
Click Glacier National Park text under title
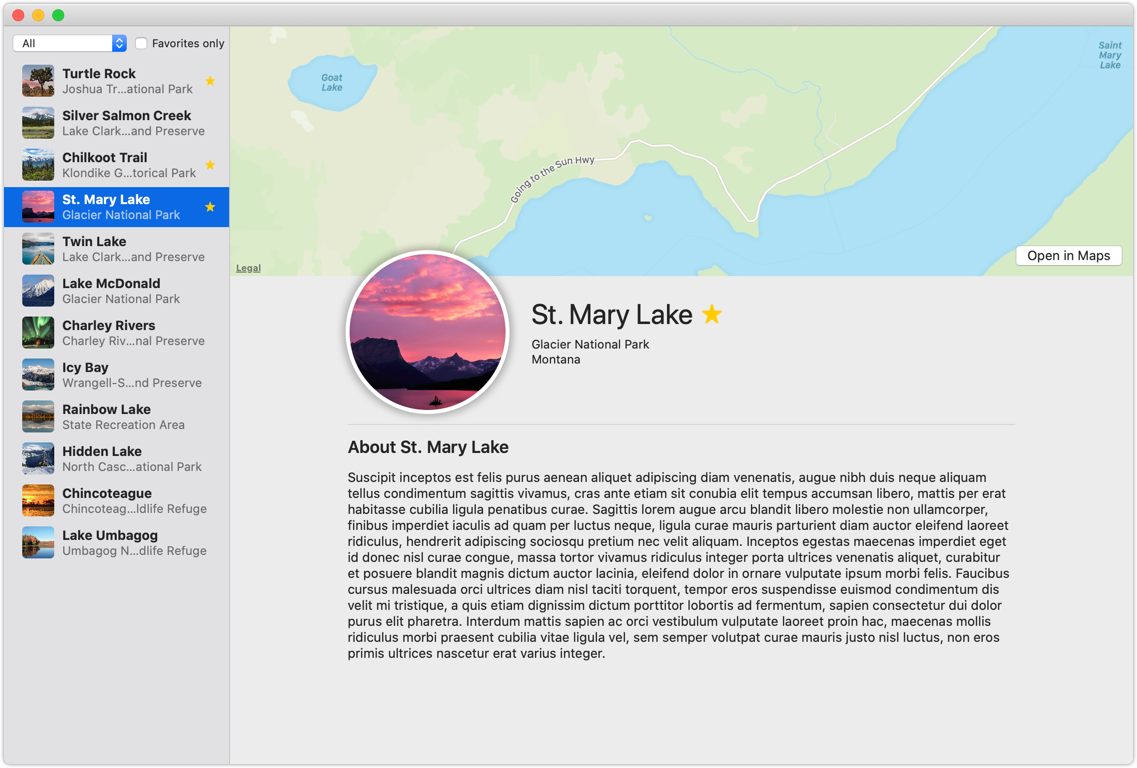pyautogui.click(x=590, y=344)
